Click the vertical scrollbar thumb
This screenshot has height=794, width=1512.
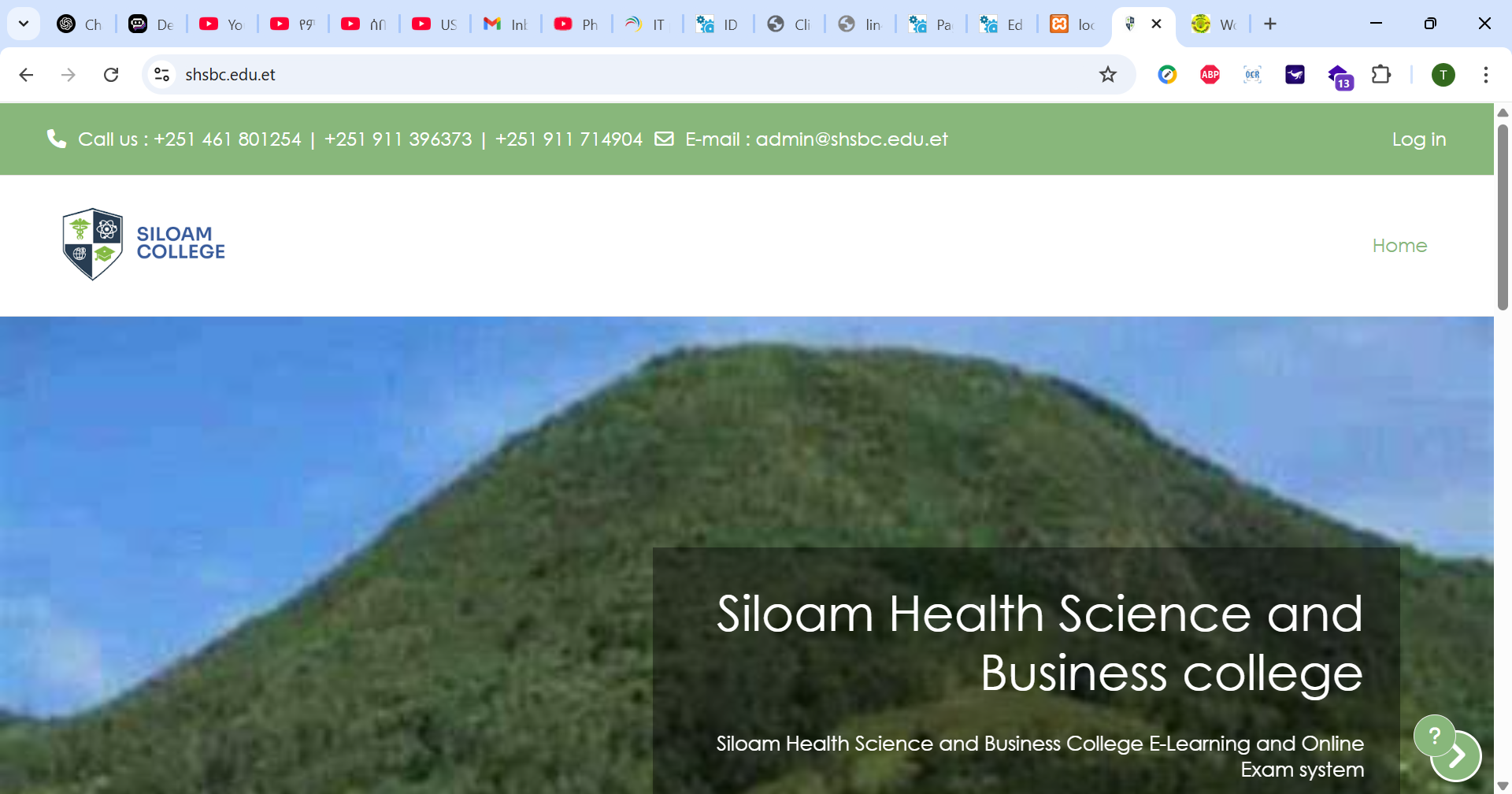[1503, 217]
